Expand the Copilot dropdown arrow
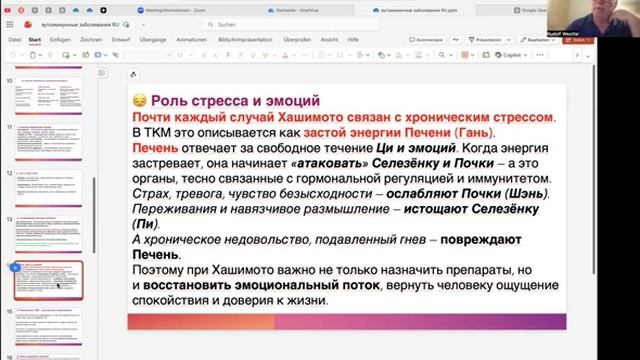The height and width of the screenshot is (360, 640). pyautogui.click(x=526, y=55)
